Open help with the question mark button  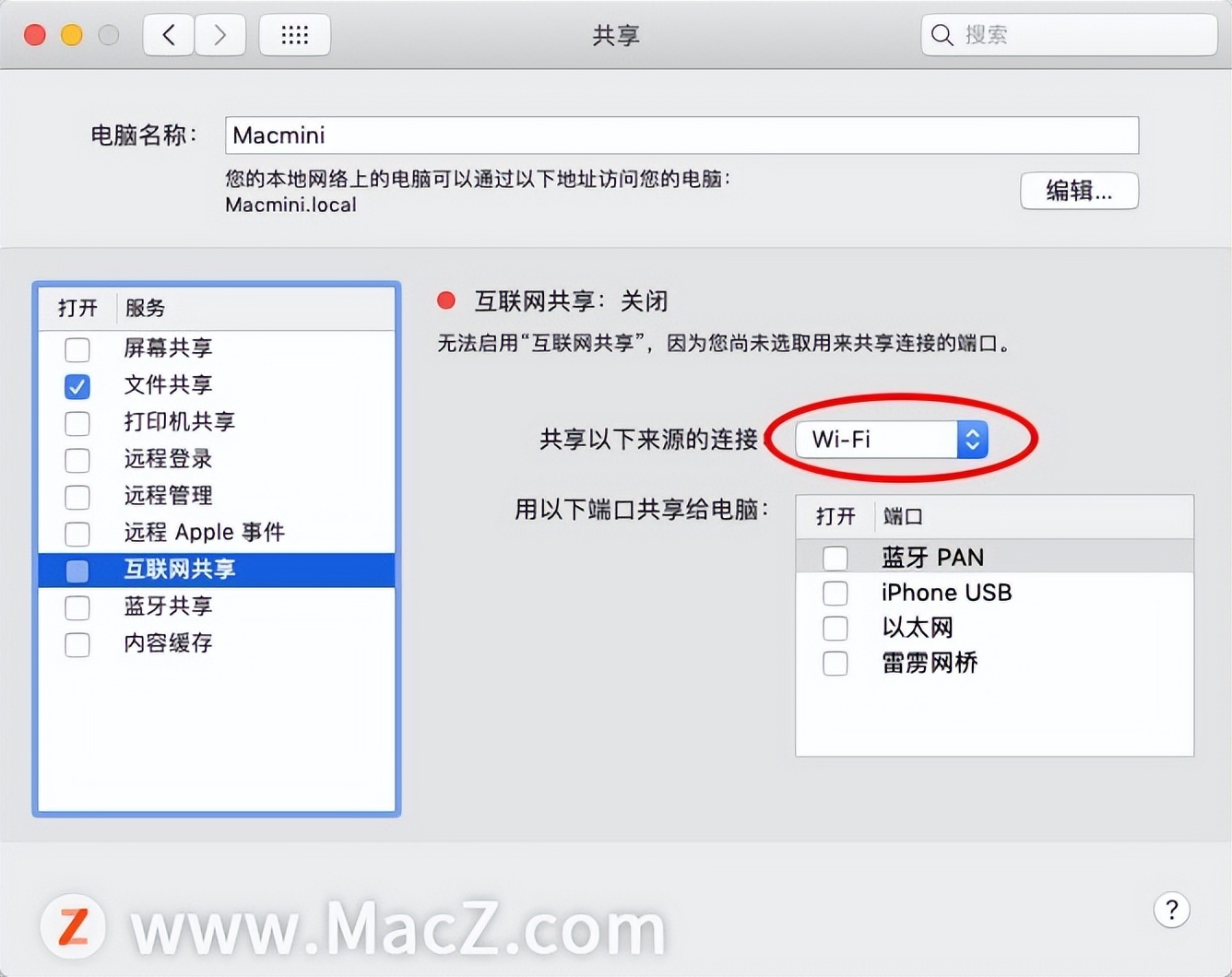(x=1171, y=910)
